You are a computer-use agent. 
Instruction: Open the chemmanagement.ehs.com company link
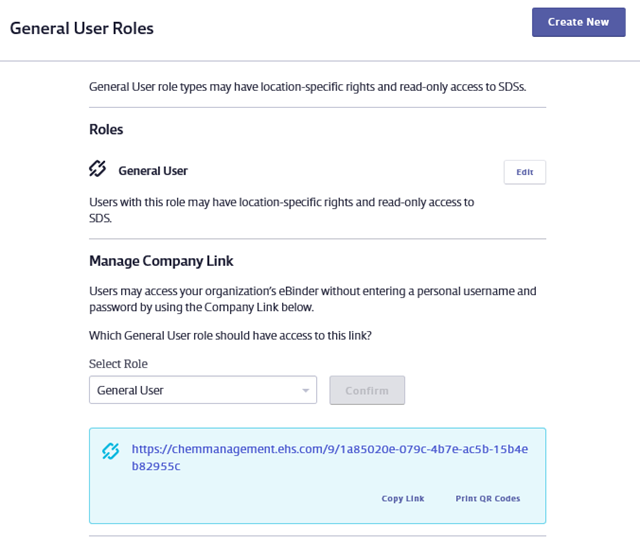329,457
